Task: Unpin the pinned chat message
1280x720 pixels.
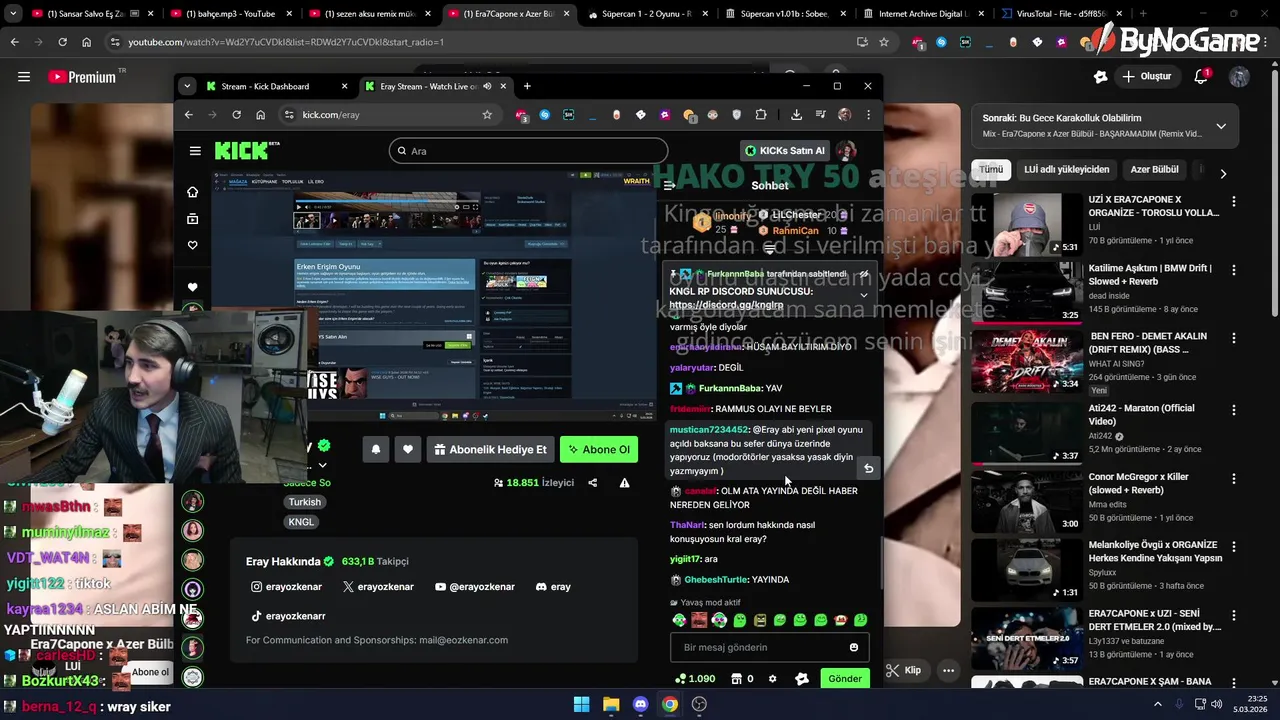Action: [x=864, y=274]
